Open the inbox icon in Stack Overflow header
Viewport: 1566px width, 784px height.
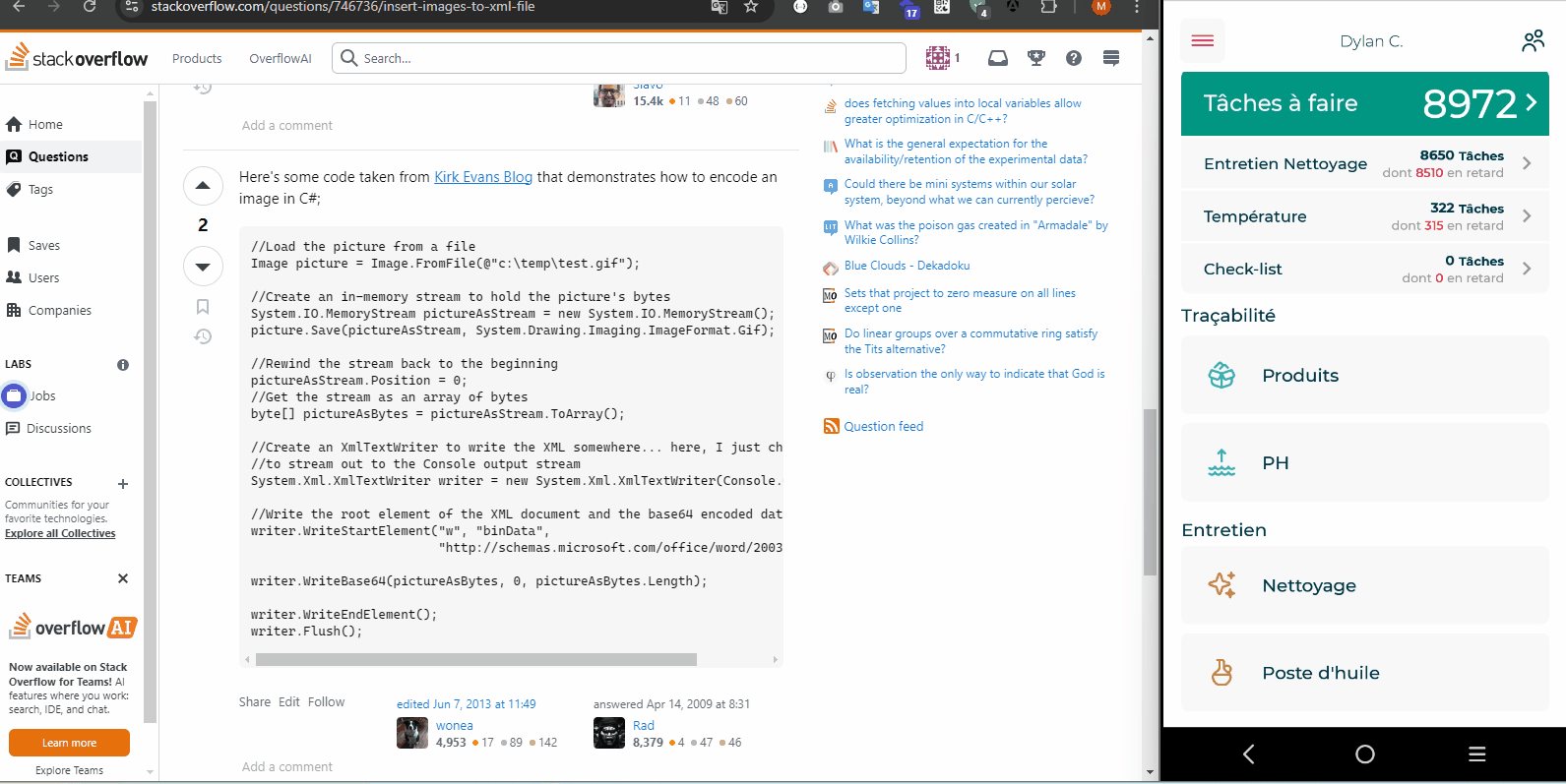point(998,58)
